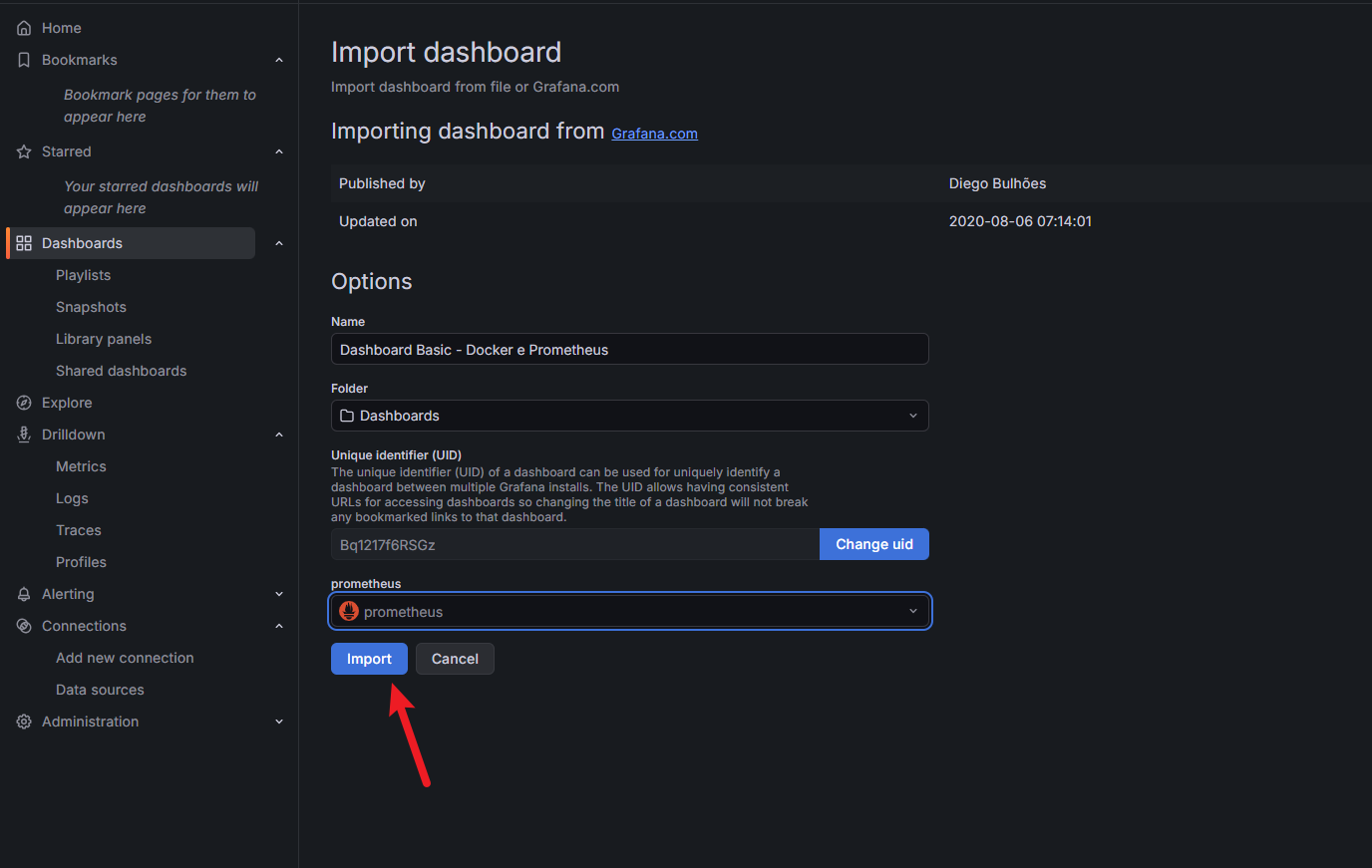
Task: Click the Starred star icon
Action: click(x=24, y=151)
